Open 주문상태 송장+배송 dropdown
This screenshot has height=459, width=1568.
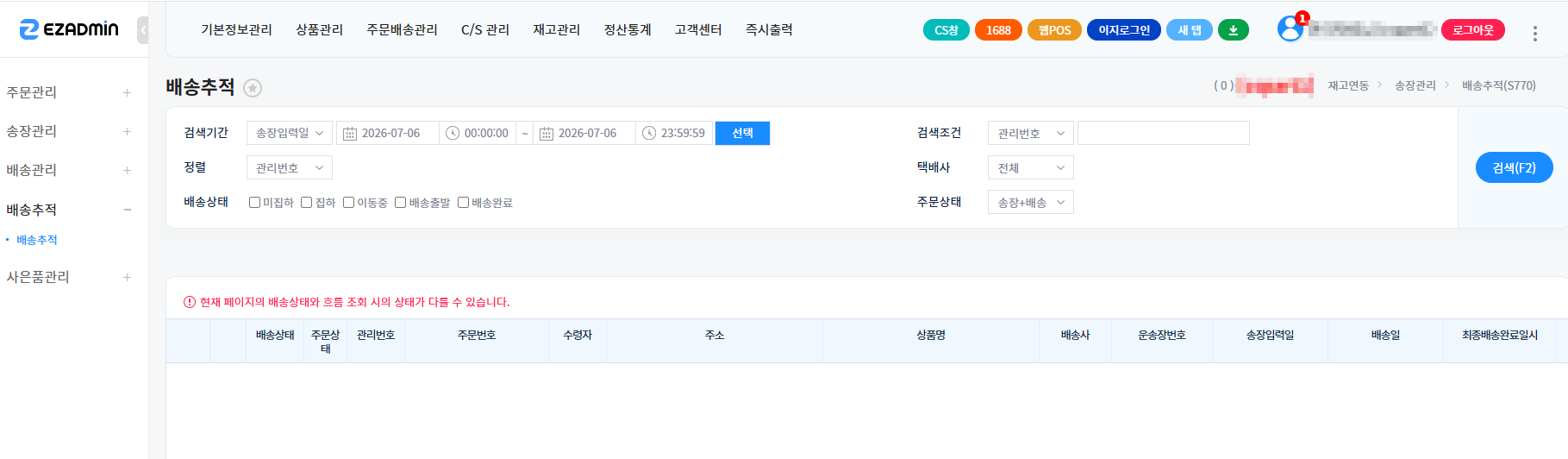(1031, 202)
